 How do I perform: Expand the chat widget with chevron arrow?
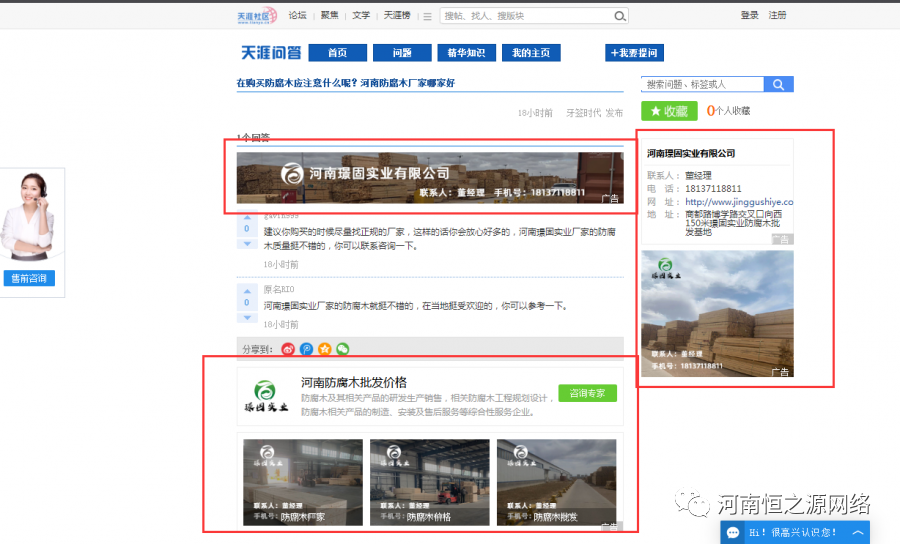point(858,533)
